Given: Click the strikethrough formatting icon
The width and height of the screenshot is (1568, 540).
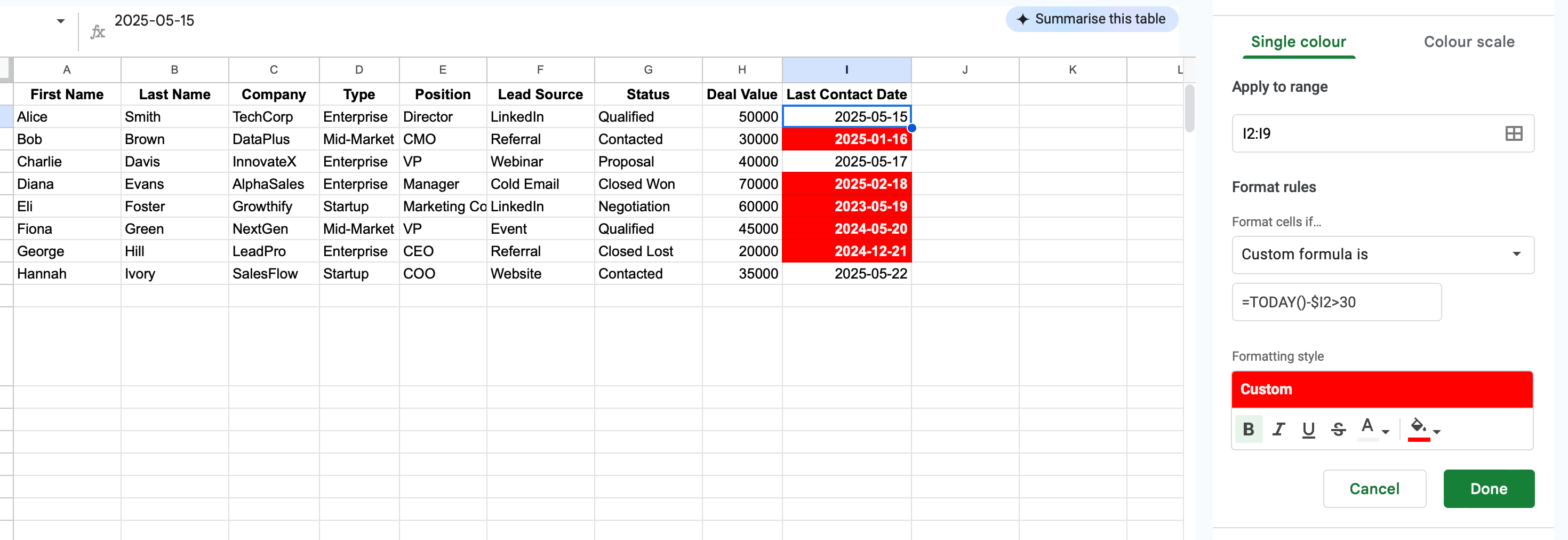Looking at the screenshot, I should (1338, 429).
